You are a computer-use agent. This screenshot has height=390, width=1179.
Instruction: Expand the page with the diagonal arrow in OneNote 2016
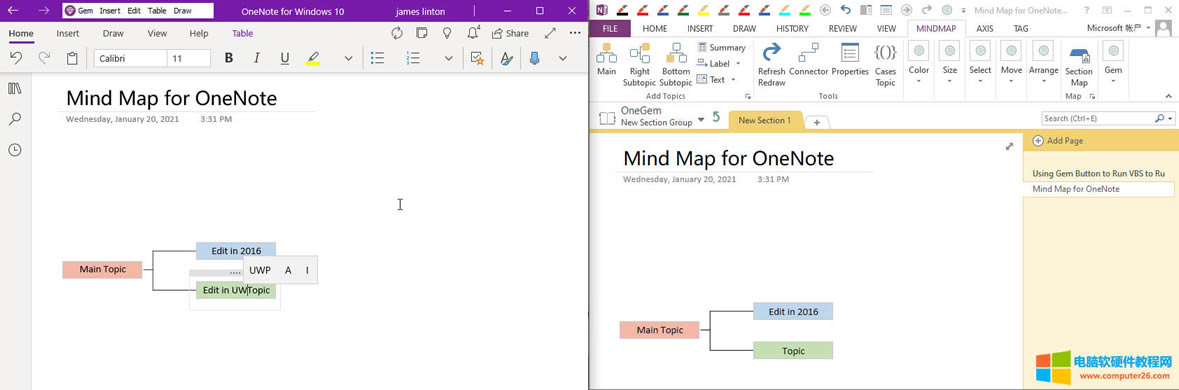tap(1009, 147)
